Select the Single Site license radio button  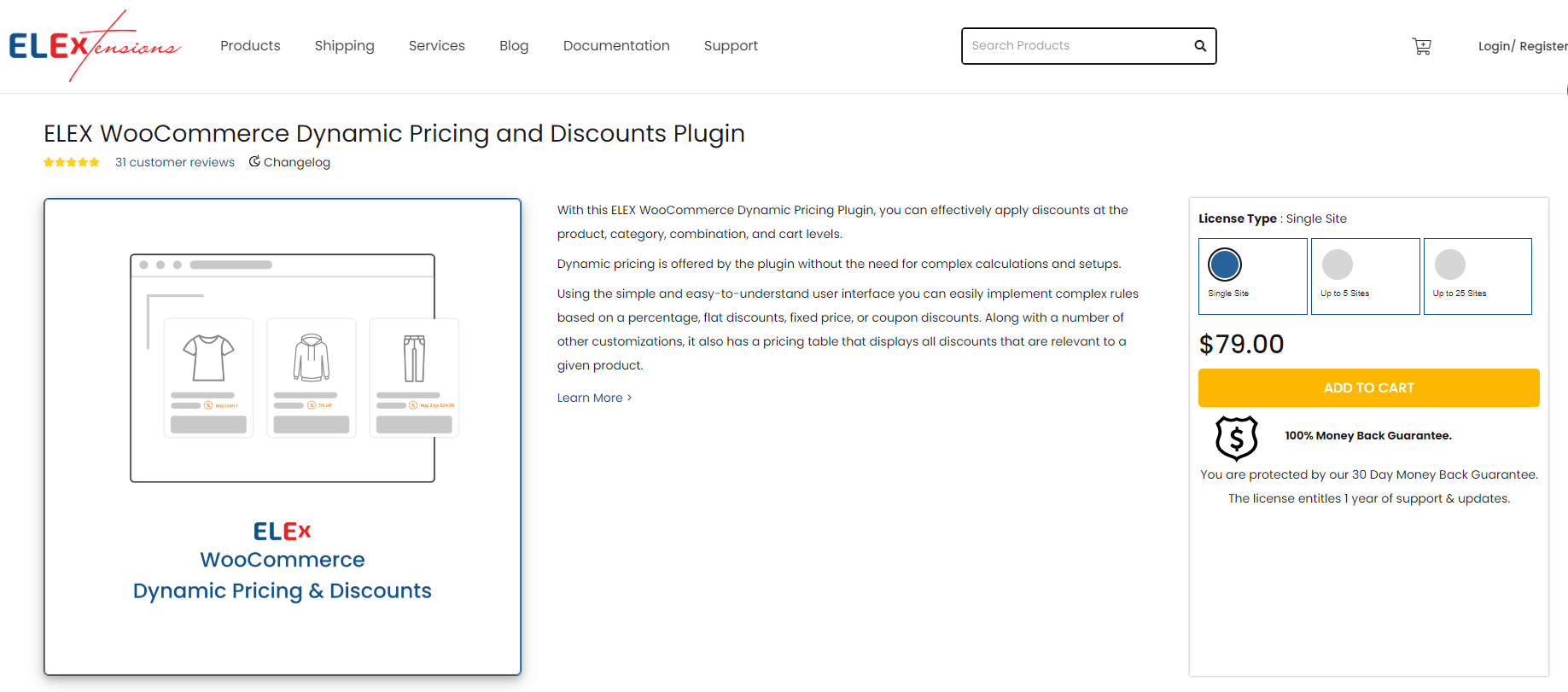tap(1225, 265)
